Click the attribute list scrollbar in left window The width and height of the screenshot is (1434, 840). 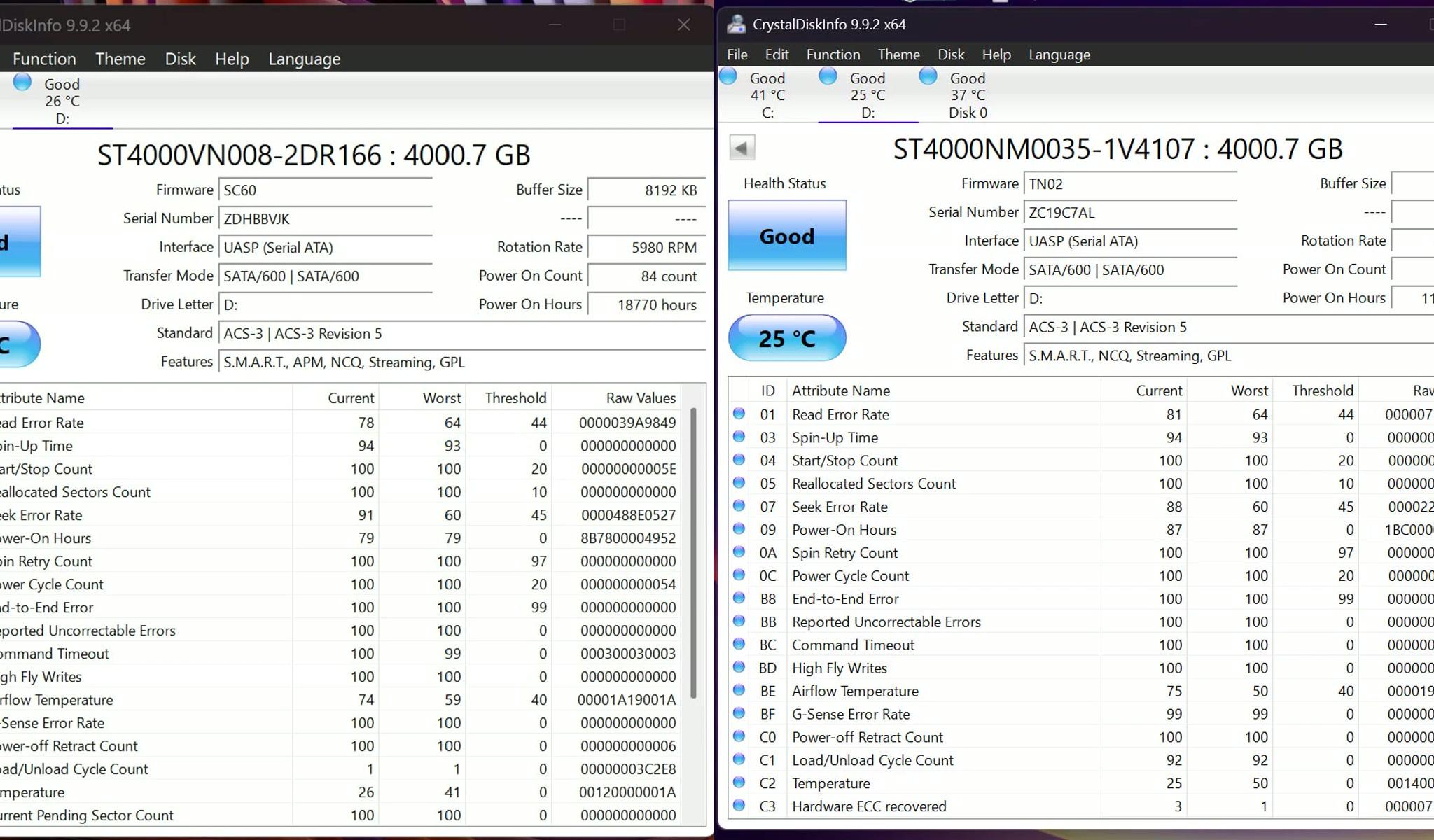[693, 553]
